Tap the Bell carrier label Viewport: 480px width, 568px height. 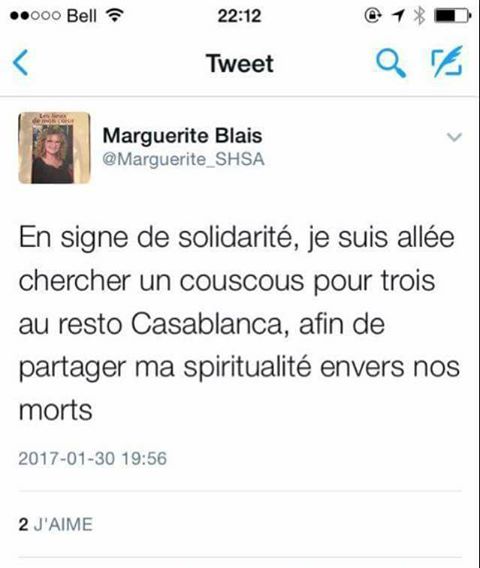point(82,16)
